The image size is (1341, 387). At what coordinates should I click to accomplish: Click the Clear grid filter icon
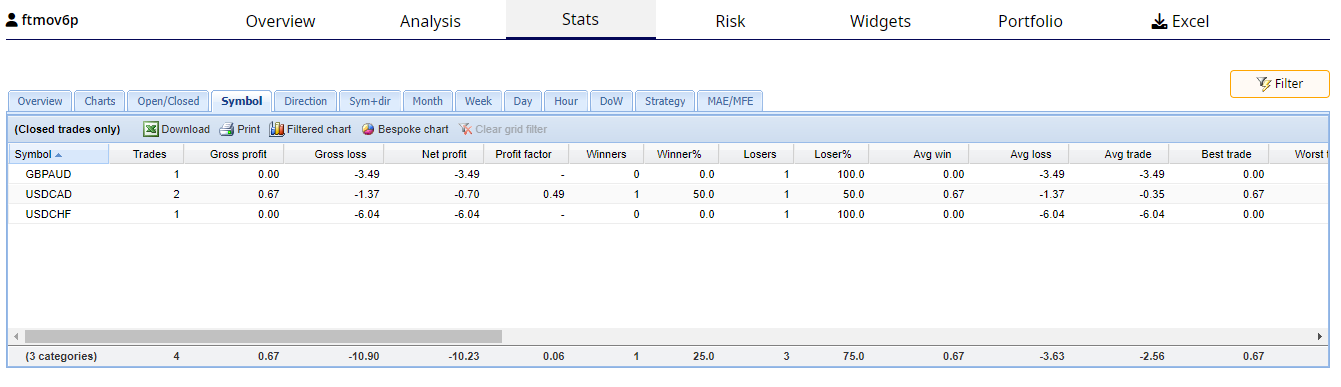click(465, 129)
